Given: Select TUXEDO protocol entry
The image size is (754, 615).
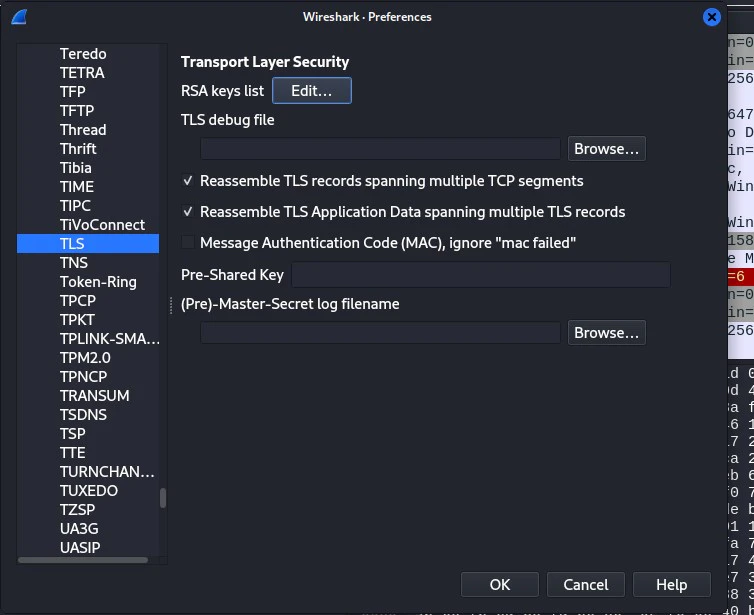Looking at the screenshot, I should 88,490.
